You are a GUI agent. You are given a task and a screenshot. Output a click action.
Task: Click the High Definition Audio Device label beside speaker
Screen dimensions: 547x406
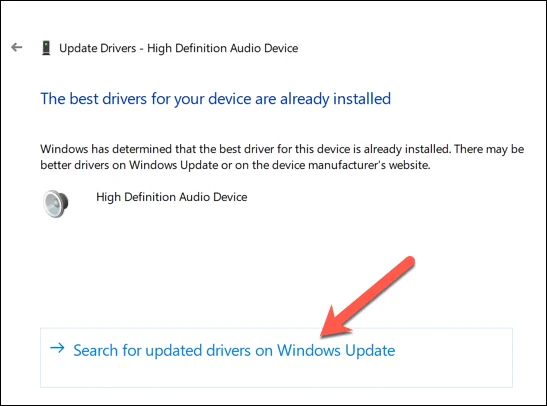[x=172, y=197]
